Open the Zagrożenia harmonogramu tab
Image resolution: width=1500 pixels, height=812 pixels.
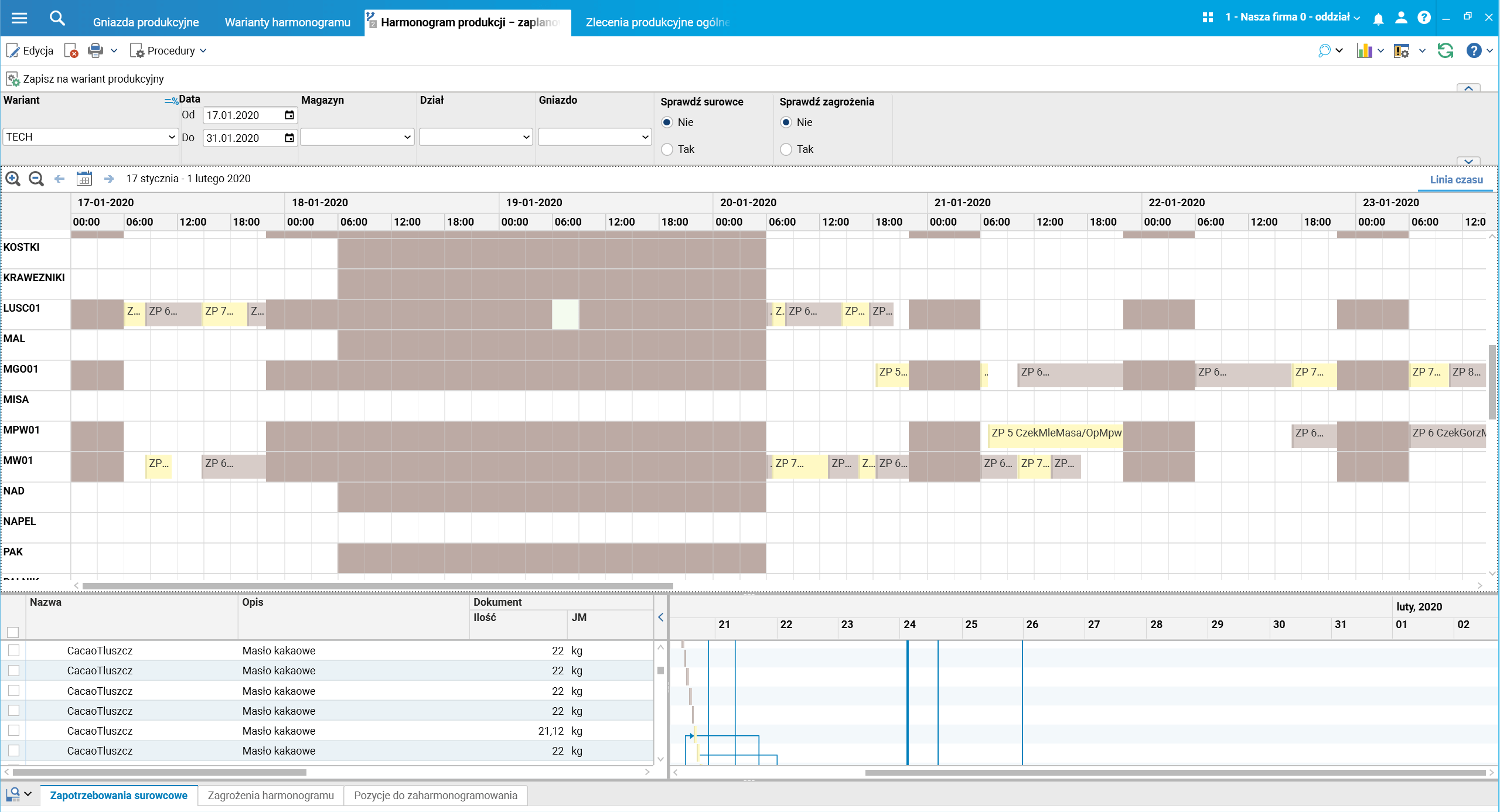(271, 796)
